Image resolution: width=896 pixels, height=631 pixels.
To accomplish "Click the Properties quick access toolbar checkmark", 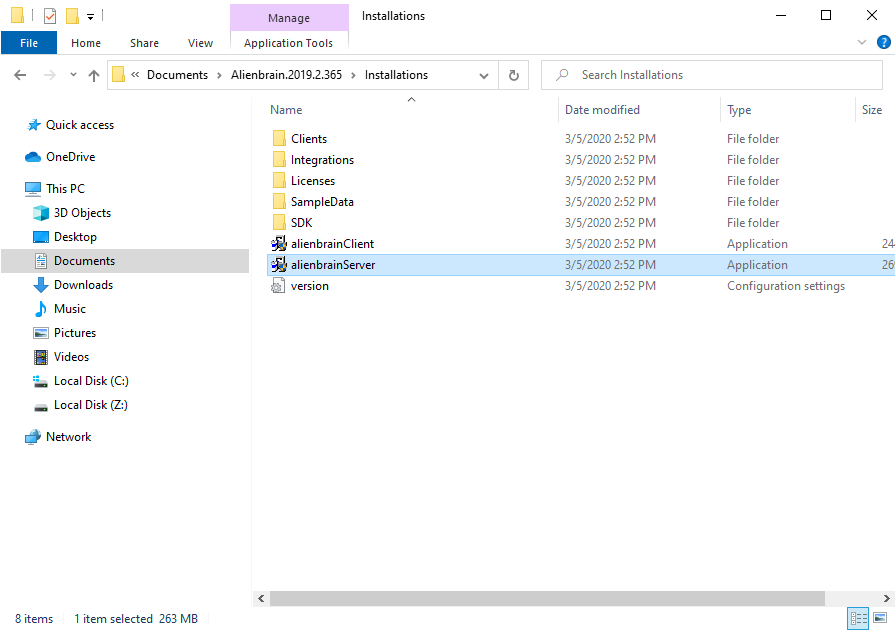I will [x=50, y=16].
